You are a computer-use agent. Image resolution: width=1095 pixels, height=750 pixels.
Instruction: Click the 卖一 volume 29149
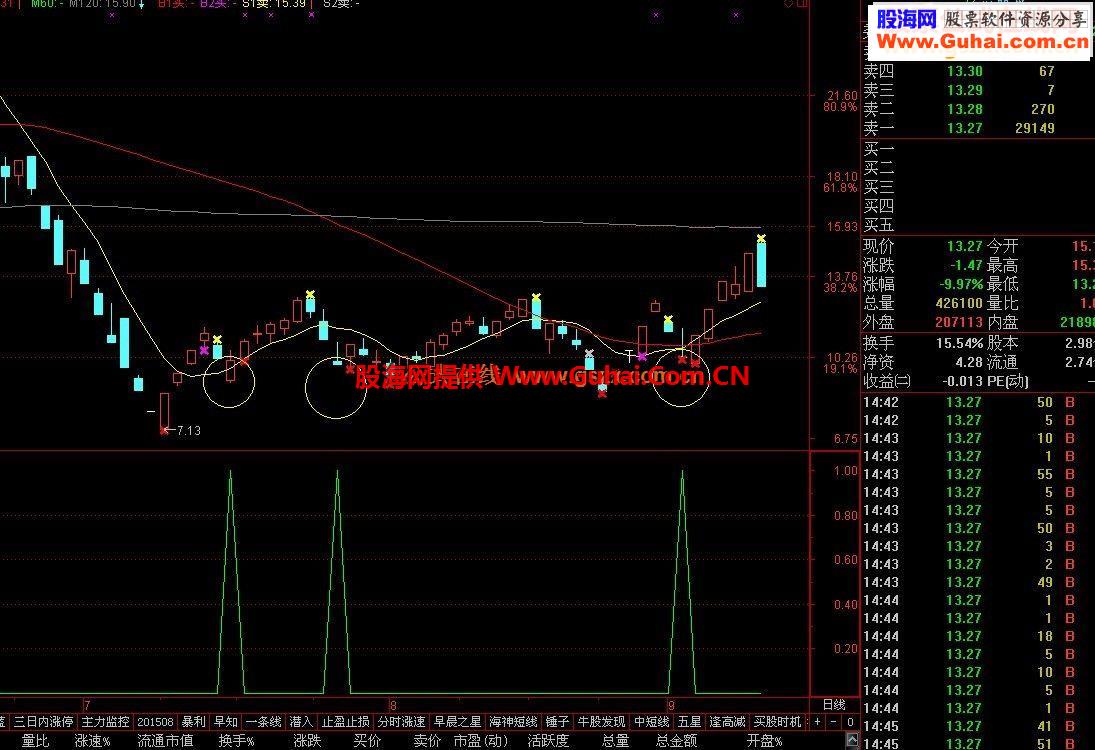point(1034,128)
